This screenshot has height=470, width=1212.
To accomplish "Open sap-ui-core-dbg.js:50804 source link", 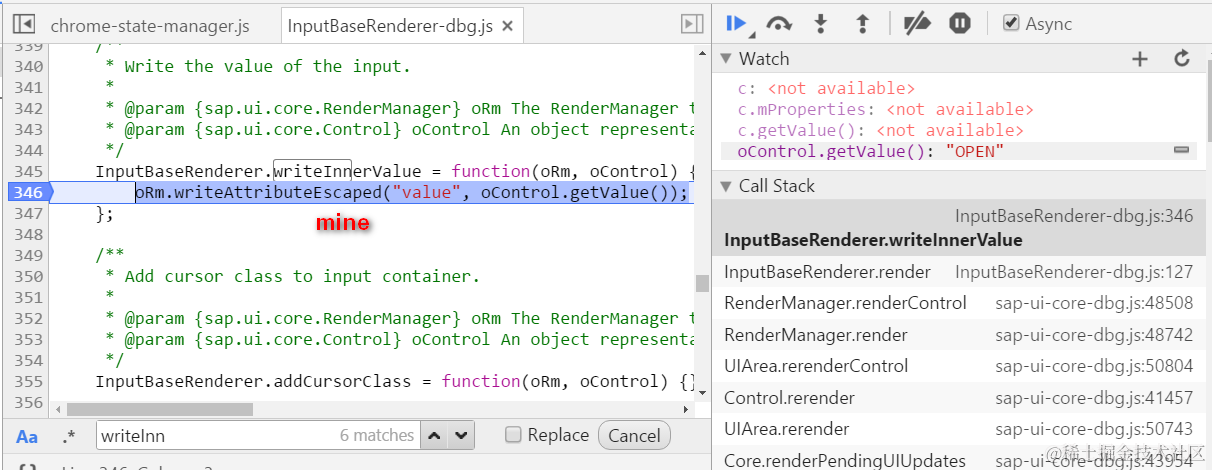I will pos(1094,366).
